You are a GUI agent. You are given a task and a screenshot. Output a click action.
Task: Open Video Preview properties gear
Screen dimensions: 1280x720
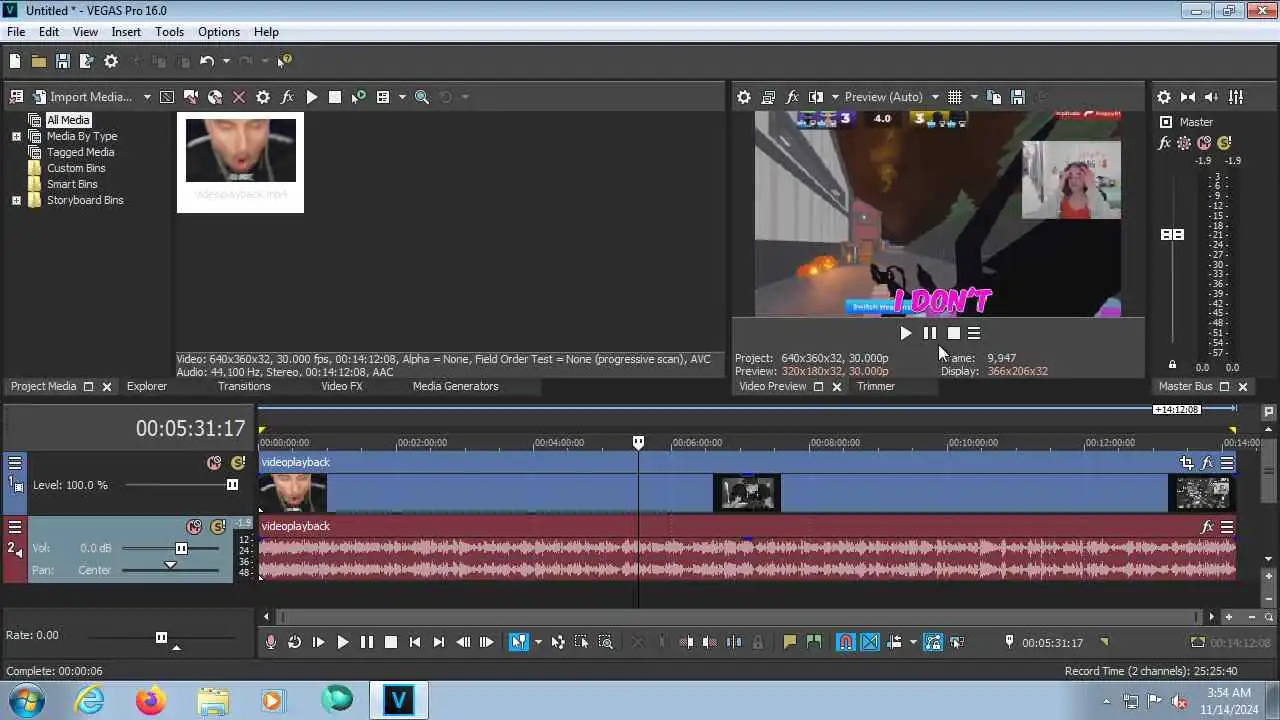[744, 97]
